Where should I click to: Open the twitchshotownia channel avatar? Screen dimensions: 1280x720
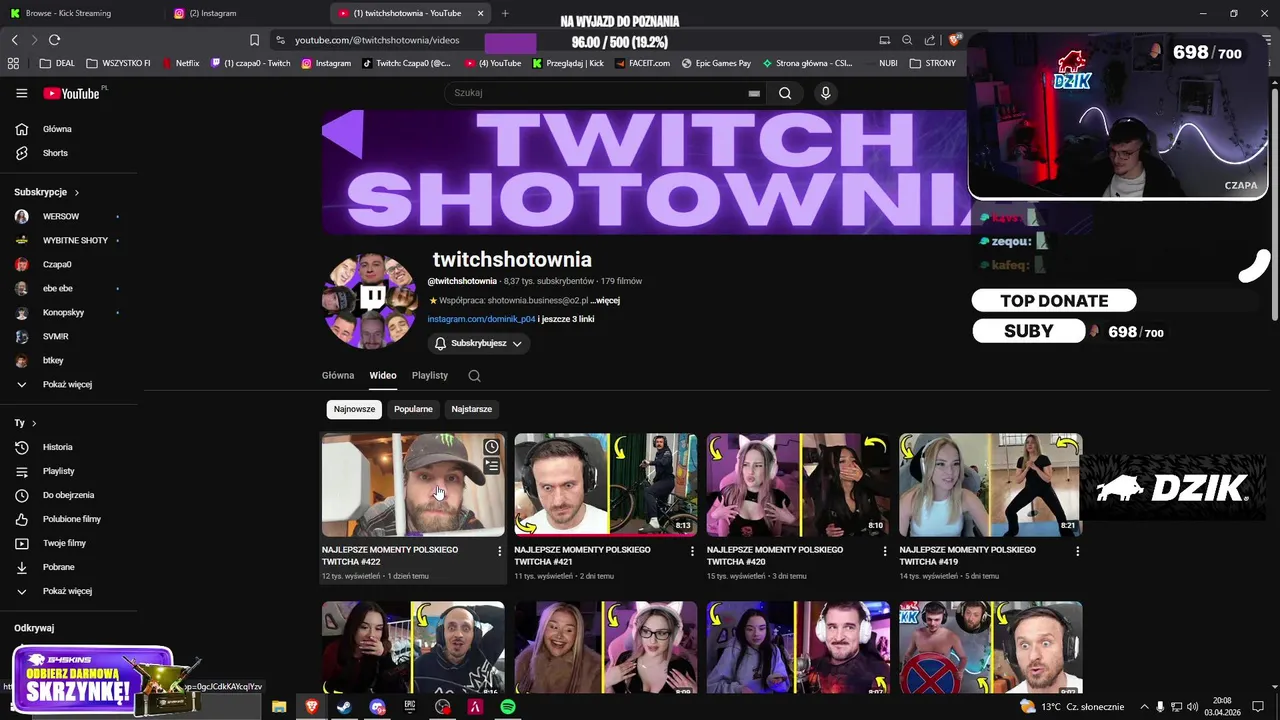click(370, 300)
